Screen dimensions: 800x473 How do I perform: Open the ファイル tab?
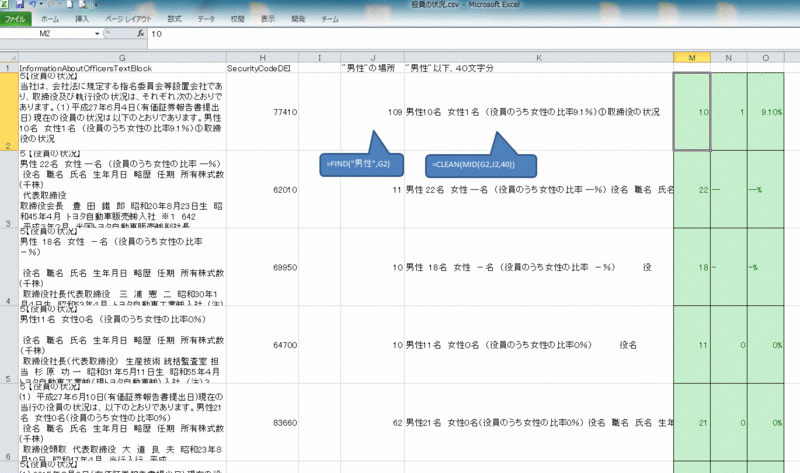click(x=15, y=19)
